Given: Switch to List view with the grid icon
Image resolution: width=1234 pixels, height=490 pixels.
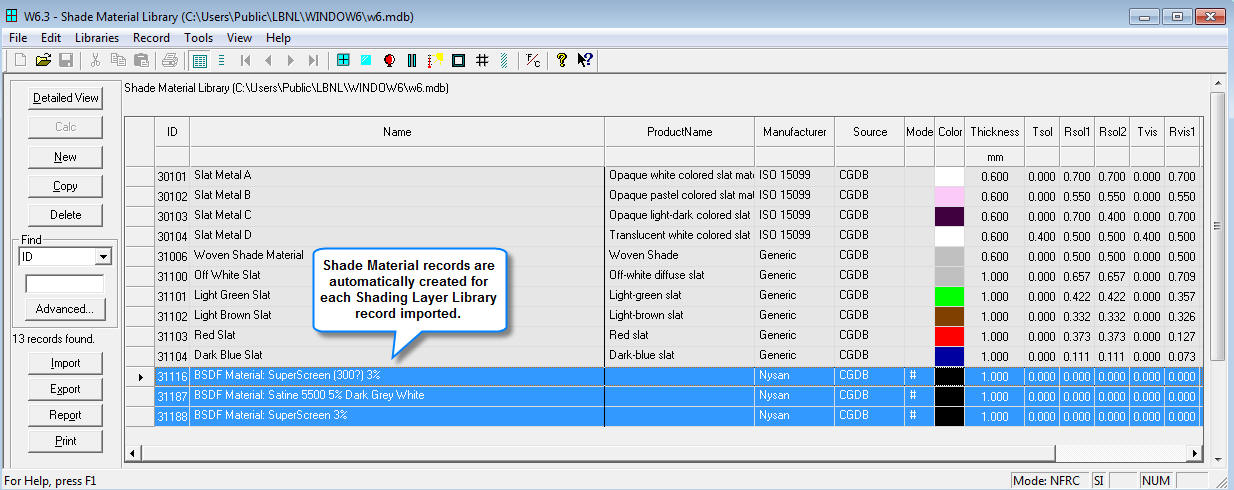Looking at the screenshot, I should click(x=199, y=60).
